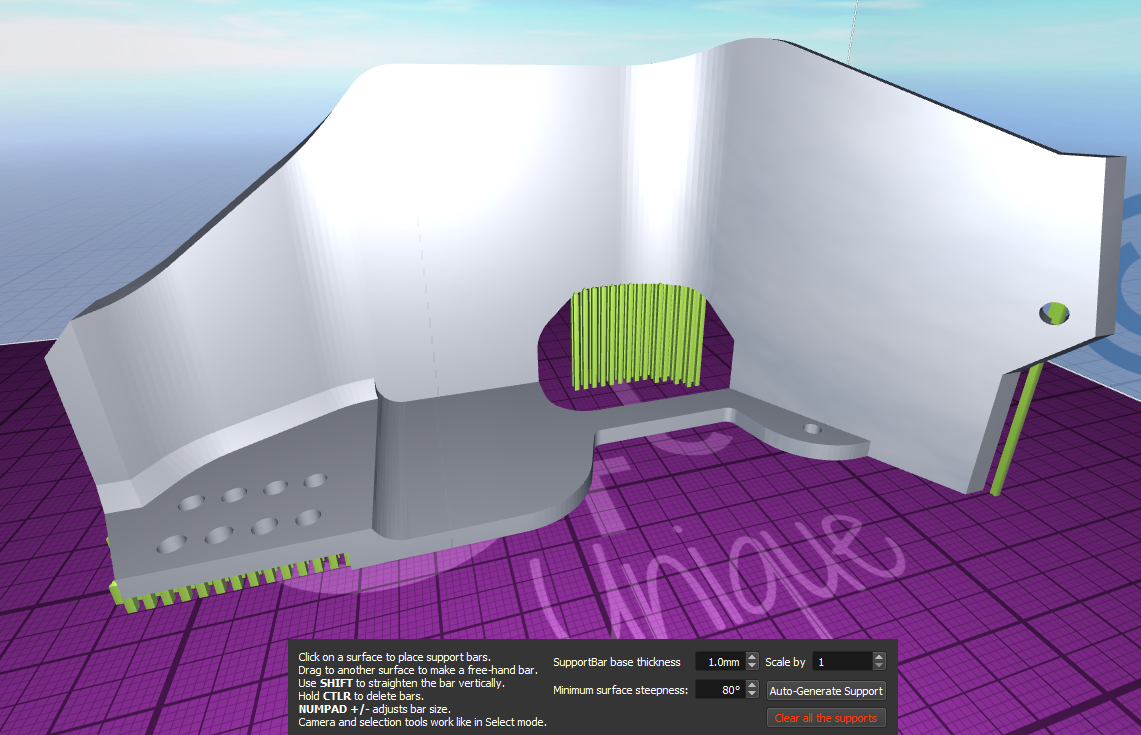Click the 'Click on a surface to place support bars.' text
Screen dimensions: 1141x735
tap(394, 657)
